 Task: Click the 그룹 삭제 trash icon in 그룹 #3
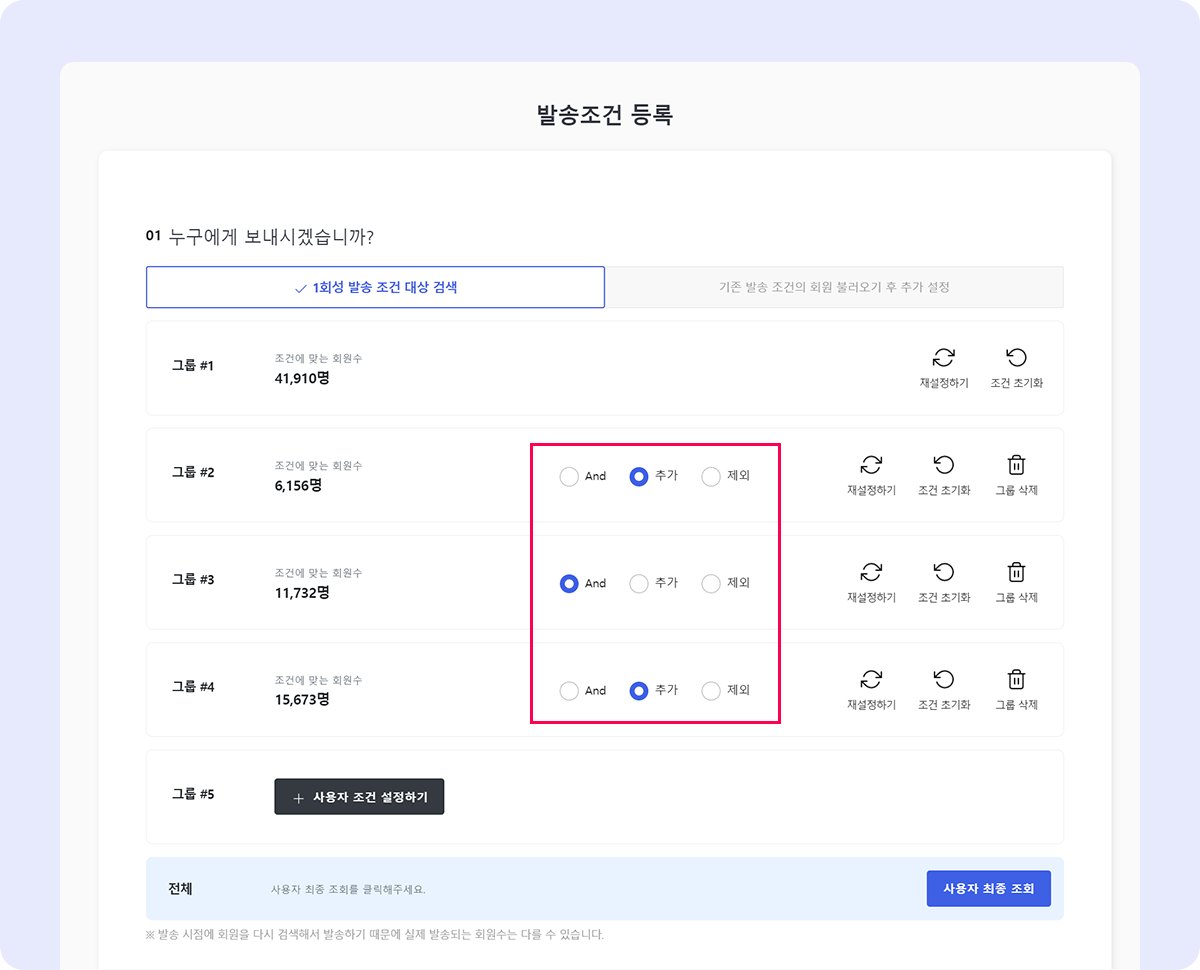(x=1016, y=572)
